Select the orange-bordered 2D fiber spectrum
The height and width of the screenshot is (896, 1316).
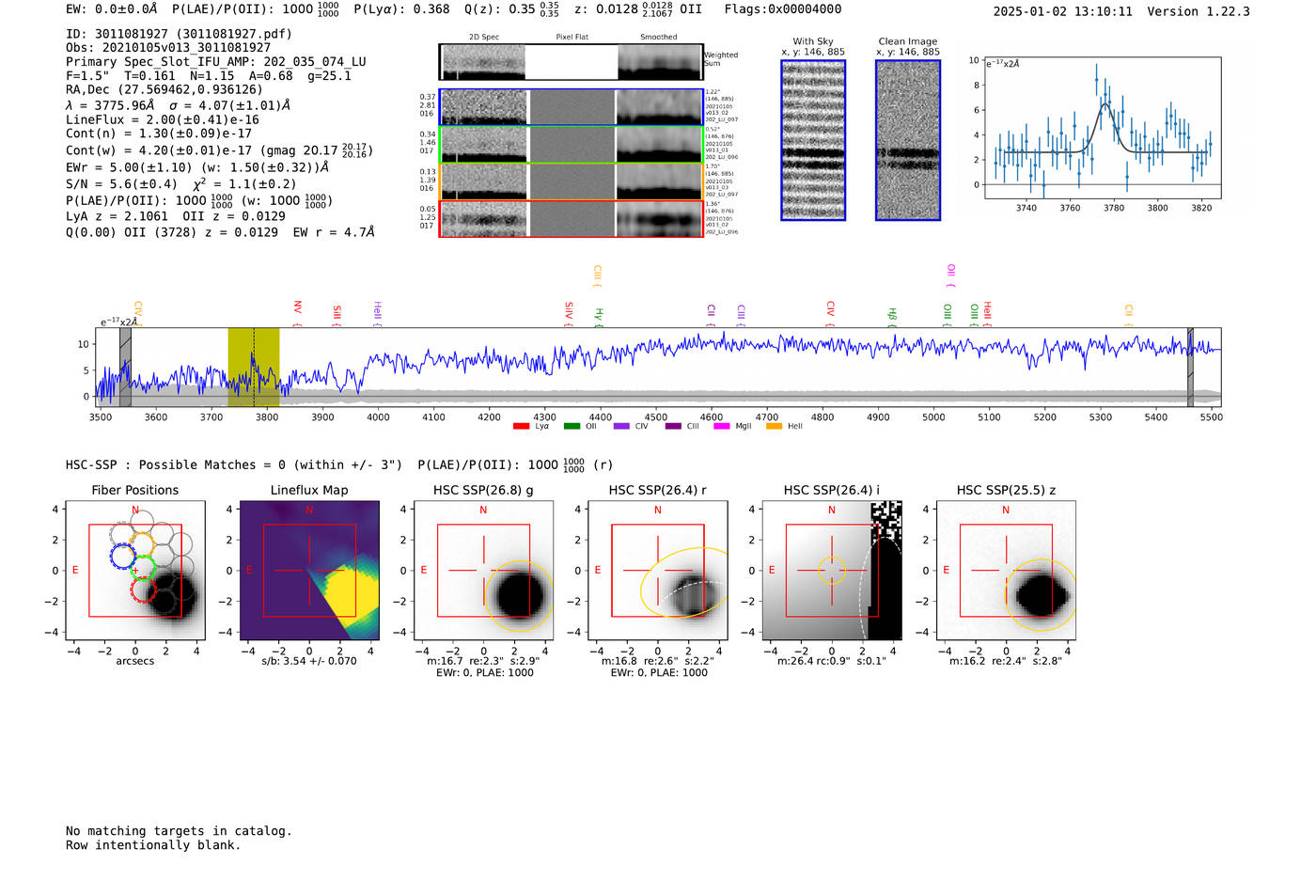tap(571, 181)
